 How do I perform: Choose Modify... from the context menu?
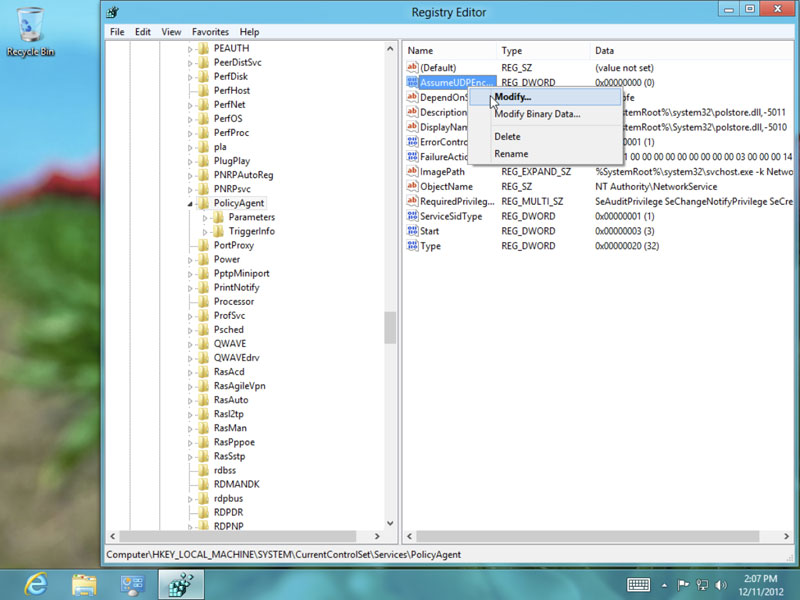(513, 97)
